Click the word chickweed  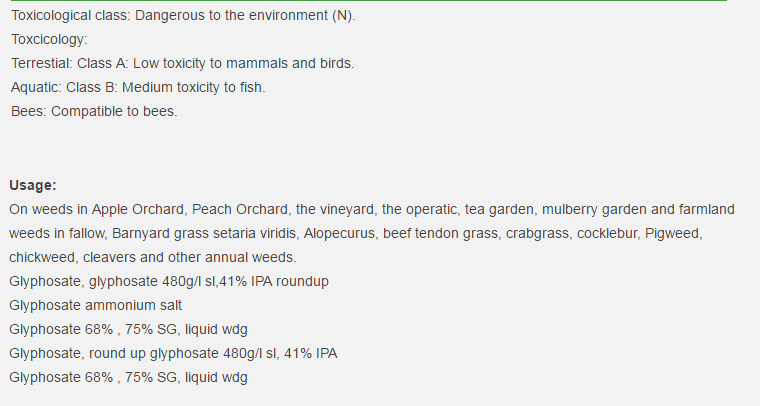[42, 257]
